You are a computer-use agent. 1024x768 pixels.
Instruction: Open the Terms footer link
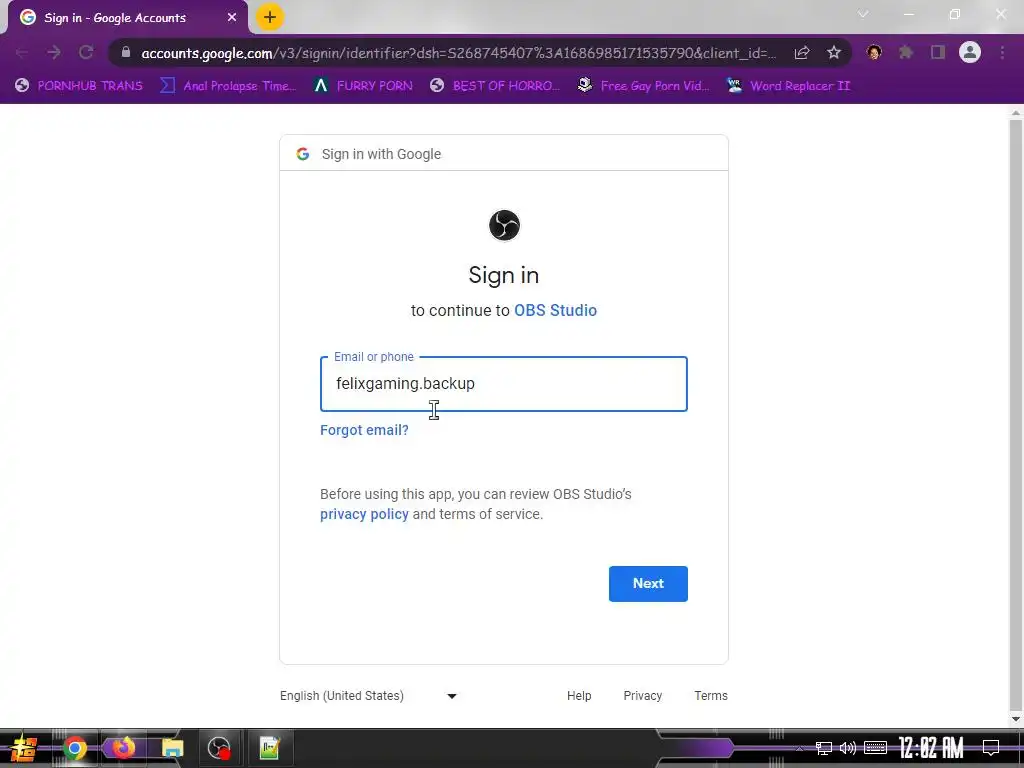[x=711, y=696]
